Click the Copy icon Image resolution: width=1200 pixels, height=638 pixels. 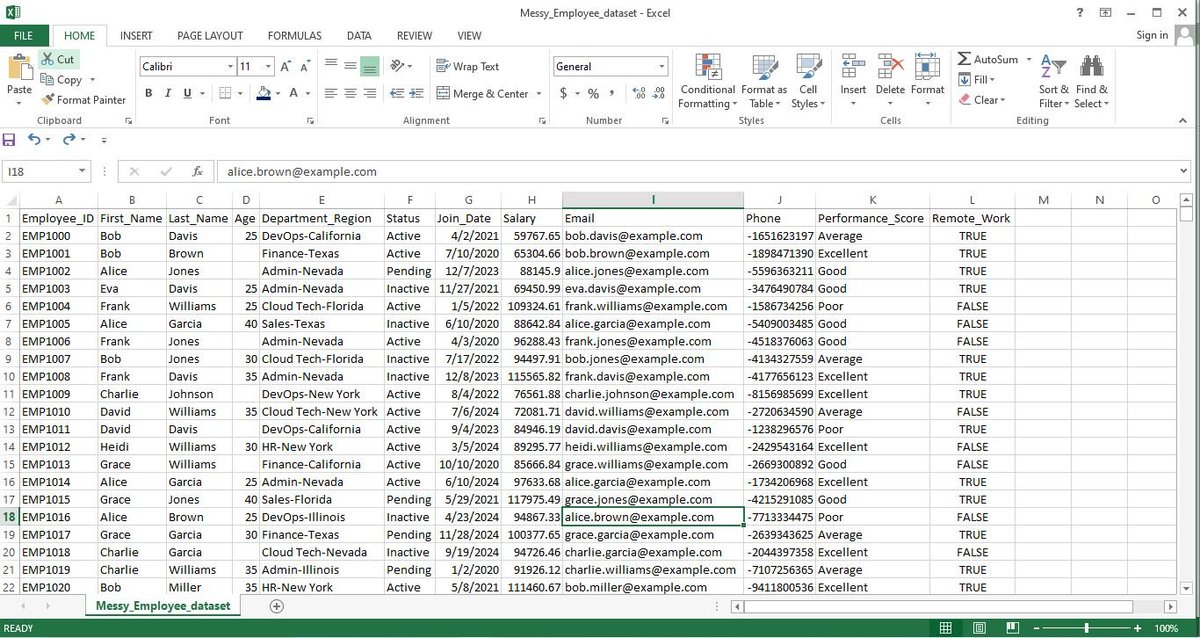tap(47, 80)
